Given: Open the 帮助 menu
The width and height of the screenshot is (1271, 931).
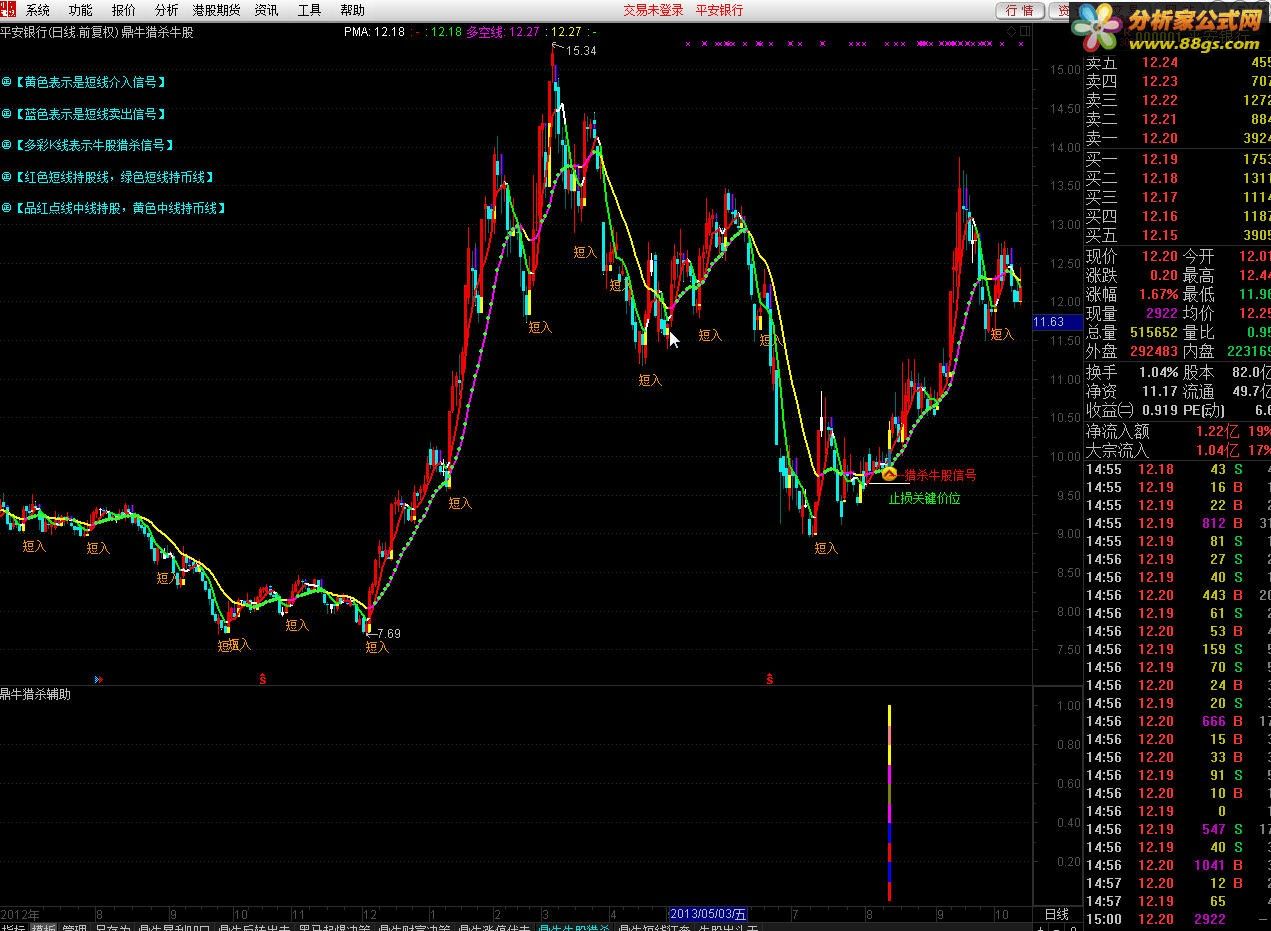Looking at the screenshot, I should tap(353, 10).
